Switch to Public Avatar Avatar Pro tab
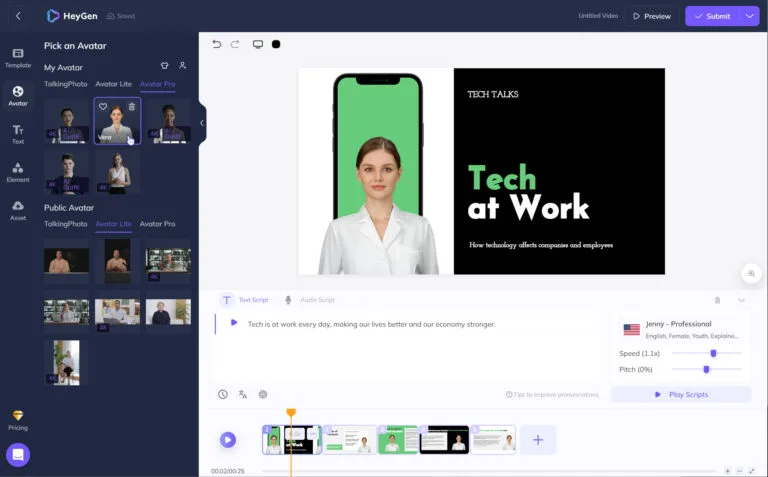Image resolution: width=768 pixels, height=477 pixels. coord(158,224)
